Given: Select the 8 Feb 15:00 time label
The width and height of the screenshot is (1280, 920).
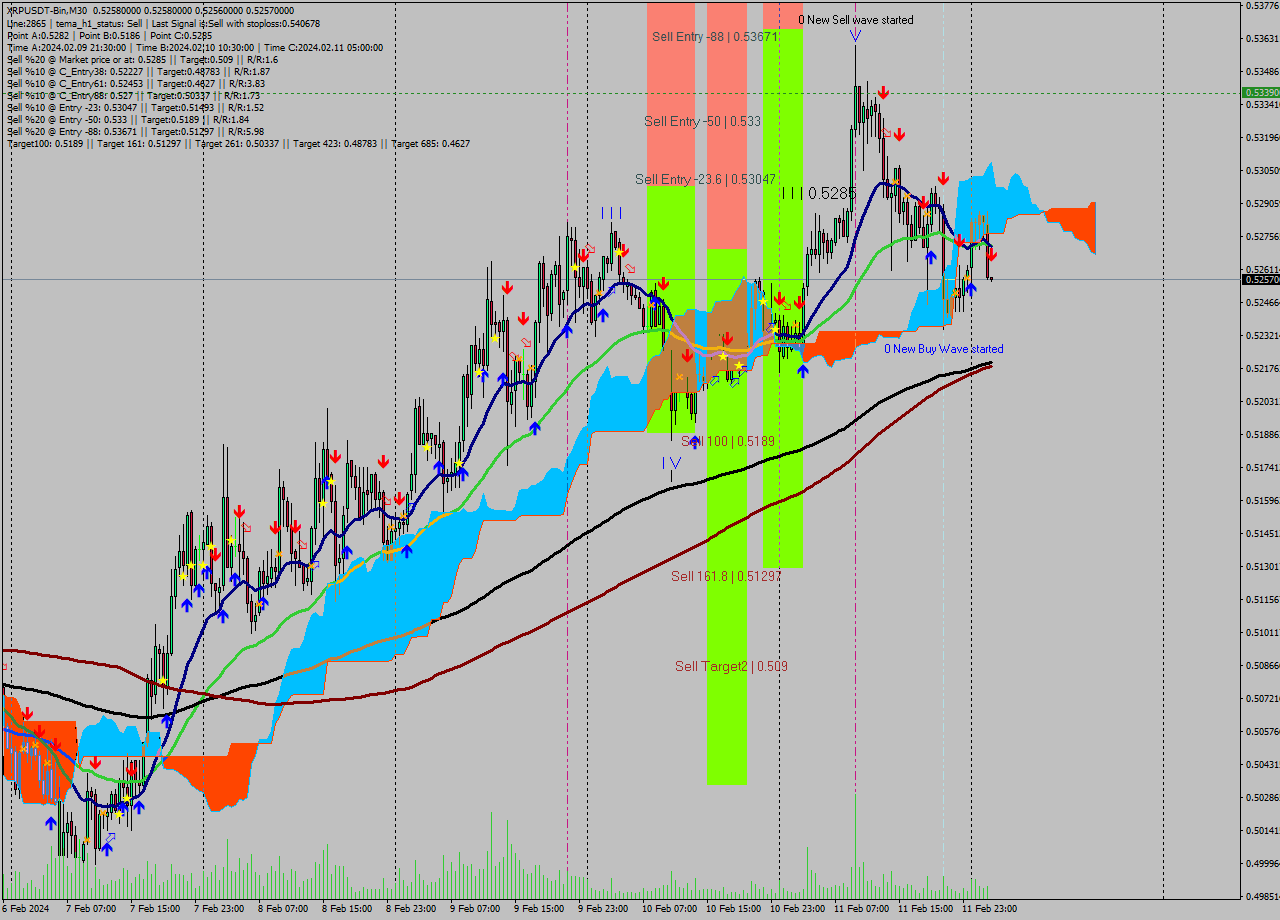Looking at the screenshot, I should tap(347, 909).
